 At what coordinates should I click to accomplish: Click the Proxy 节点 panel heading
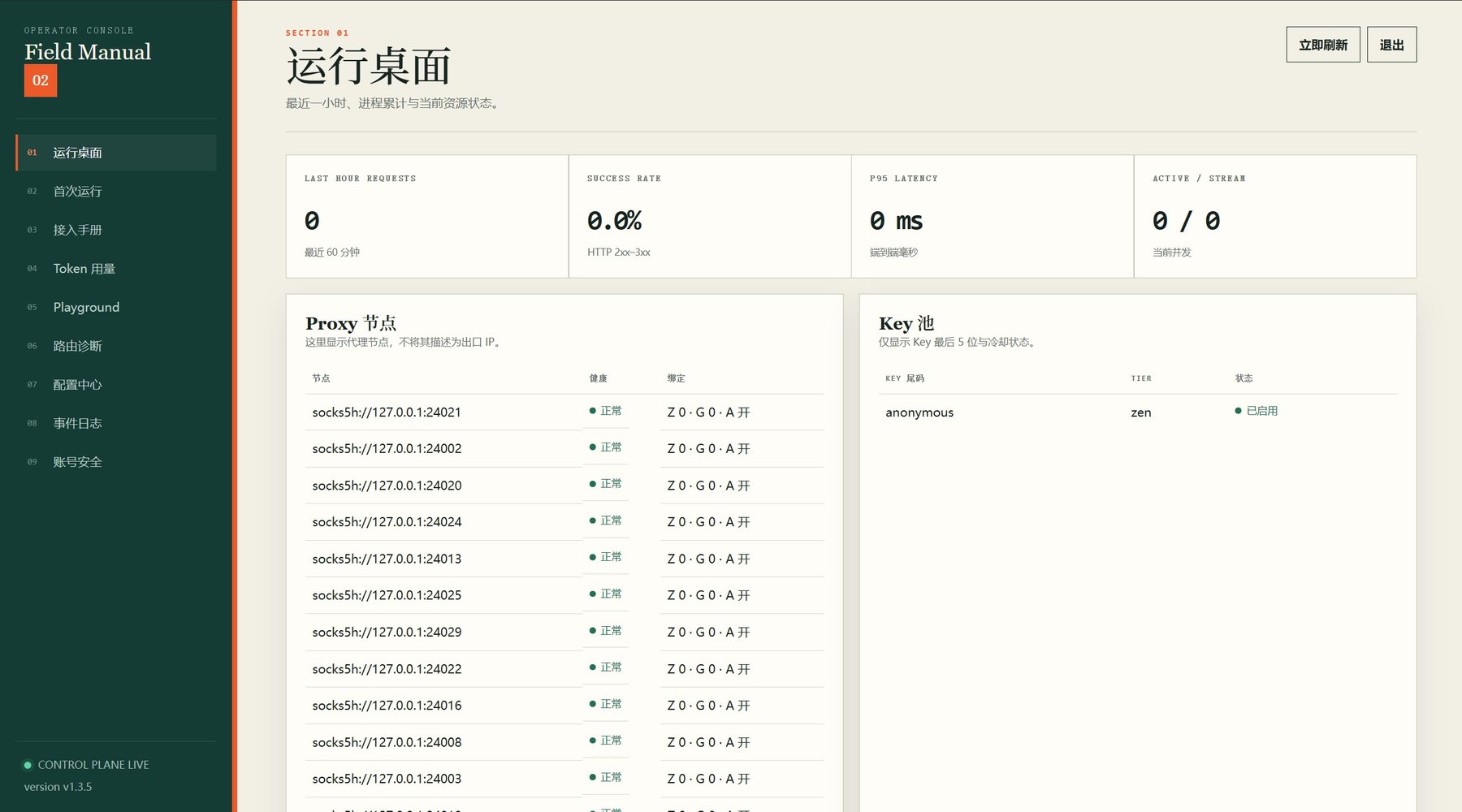pos(351,323)
